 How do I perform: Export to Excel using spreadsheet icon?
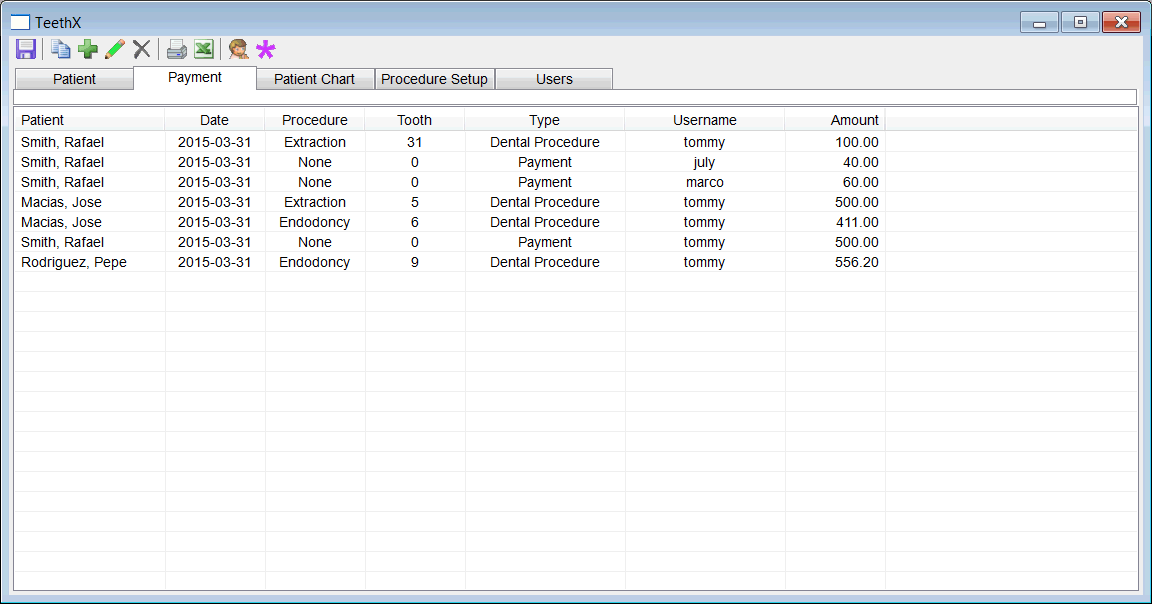pyautogui.click(x=204, y=49)
